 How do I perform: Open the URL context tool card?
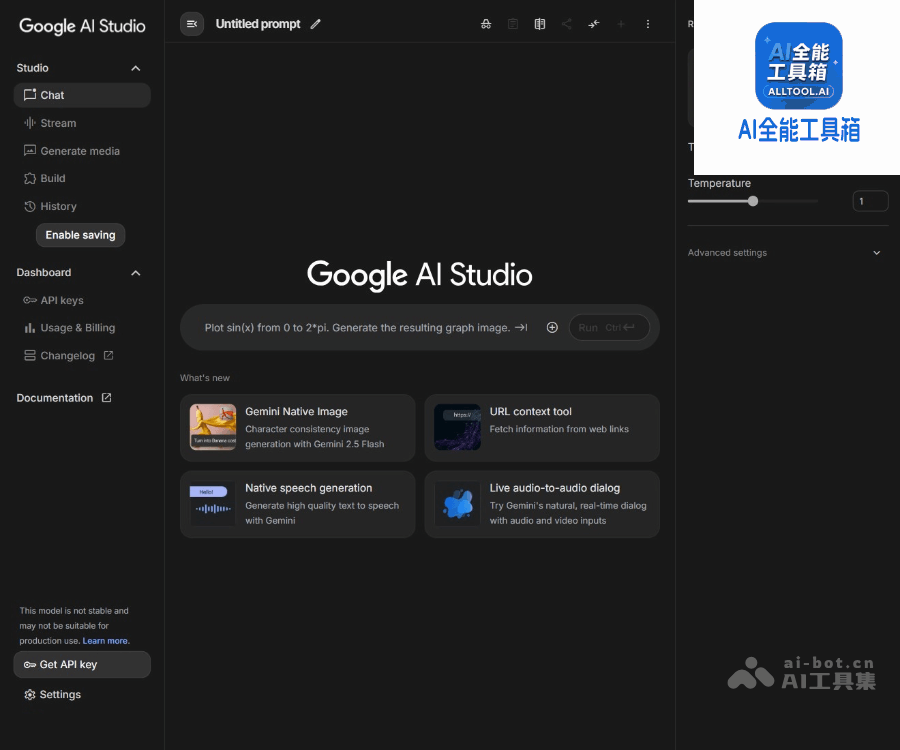pos(542,428)
